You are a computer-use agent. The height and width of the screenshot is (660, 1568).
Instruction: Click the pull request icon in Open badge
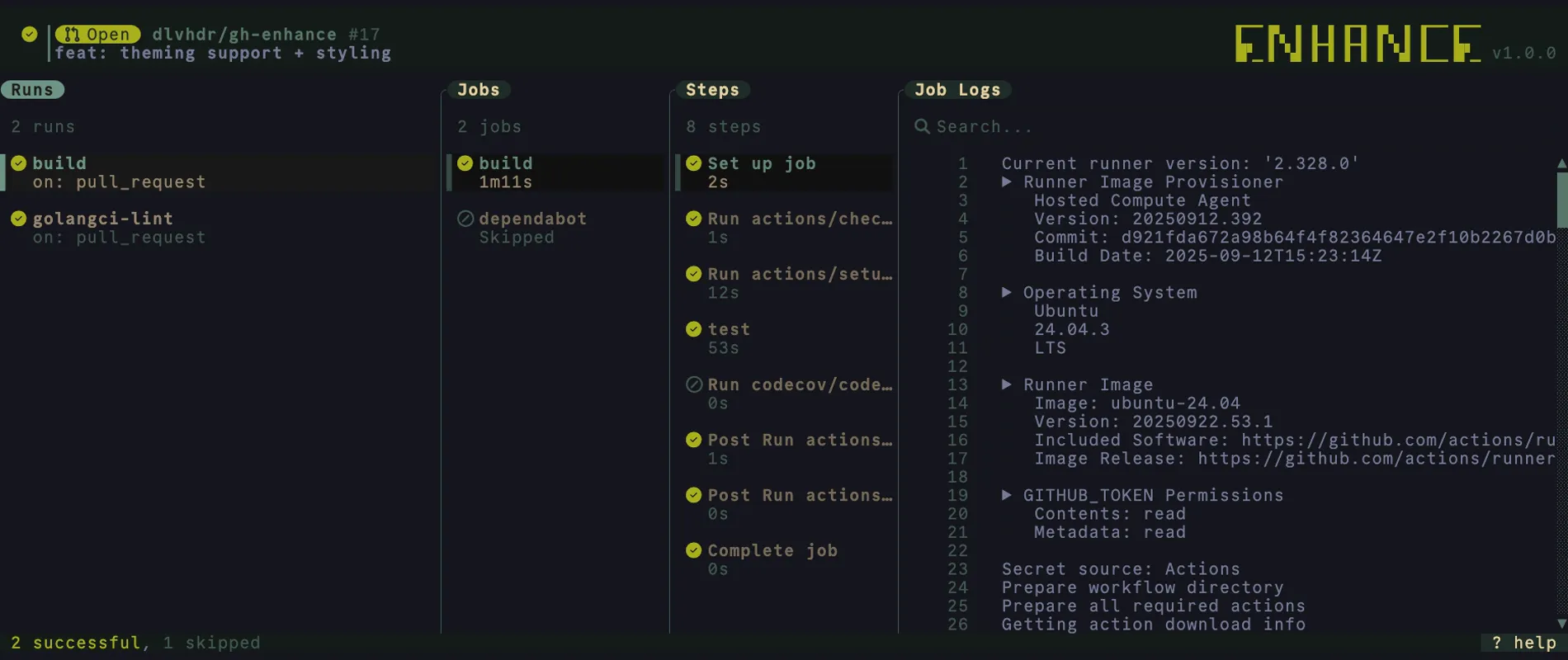click(73, 35)
